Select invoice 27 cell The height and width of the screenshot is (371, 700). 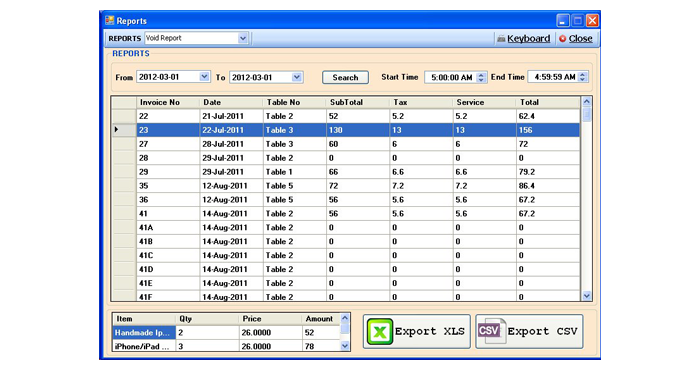pos(167,144)
